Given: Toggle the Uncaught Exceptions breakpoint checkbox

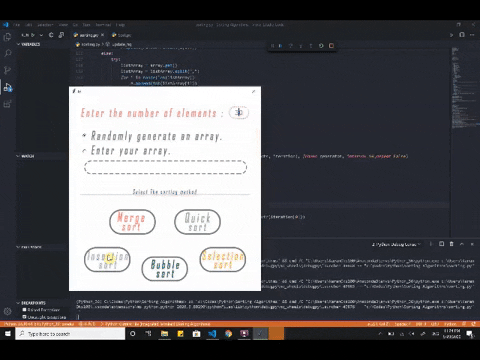Looking at the screenshot, I should pos(24,317).
